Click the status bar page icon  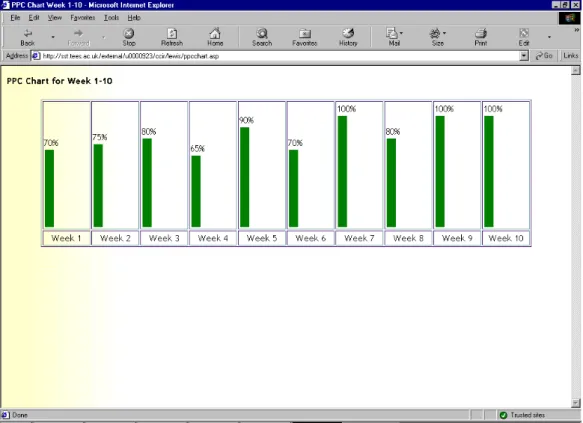5,415
